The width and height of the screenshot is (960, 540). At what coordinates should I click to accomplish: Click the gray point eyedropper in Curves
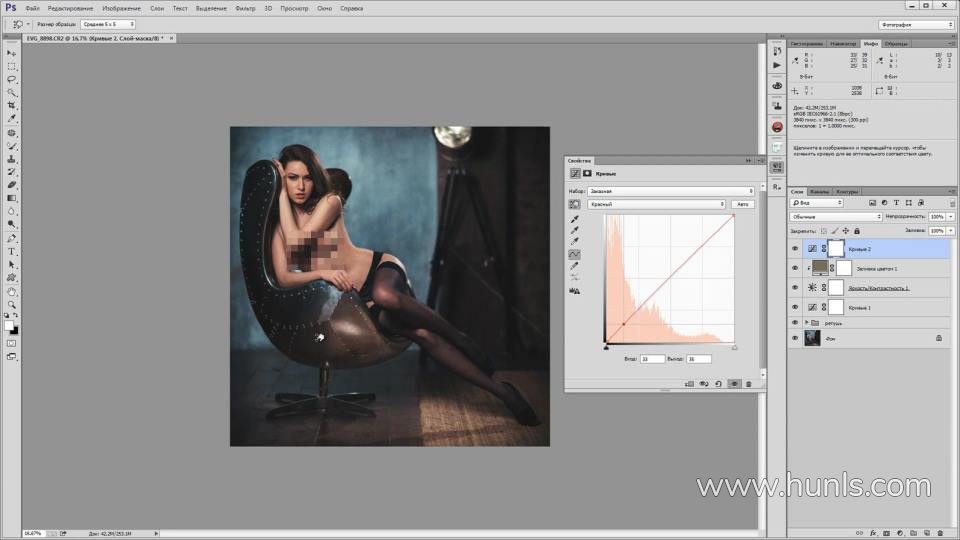coord(574,230)
